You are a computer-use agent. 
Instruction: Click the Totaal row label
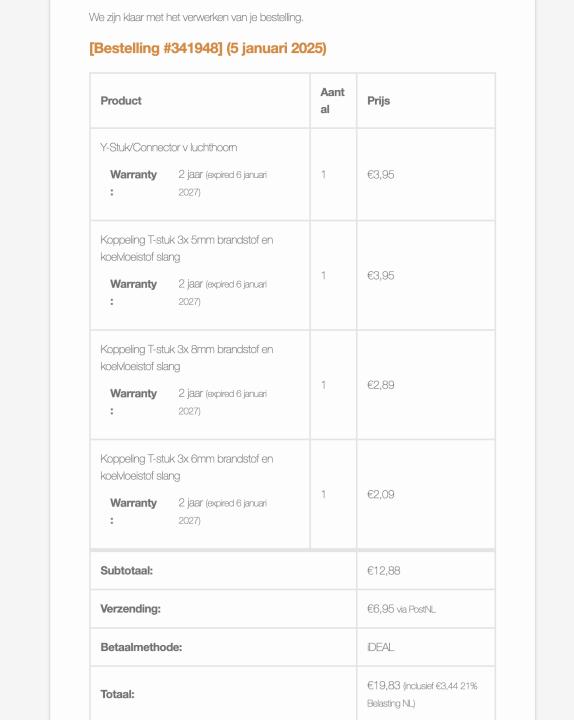click(x=117, y=694)
